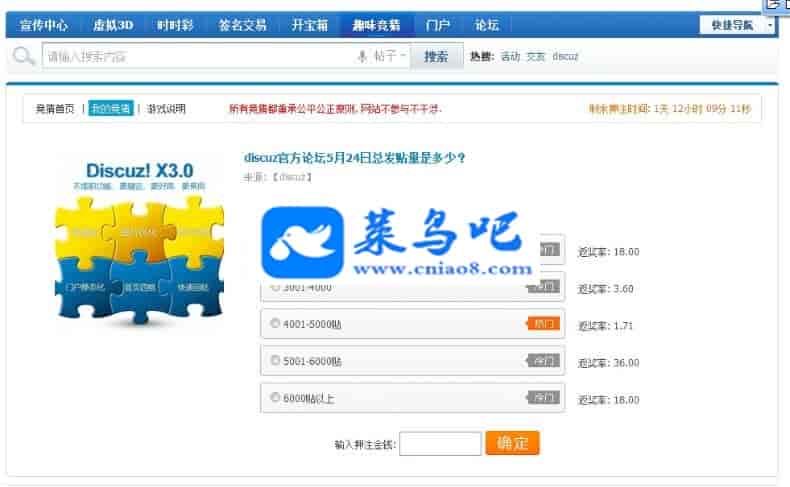Click the 搜索 button
Viewport: 790px width, 487px height.
click(x=436, y=56)
